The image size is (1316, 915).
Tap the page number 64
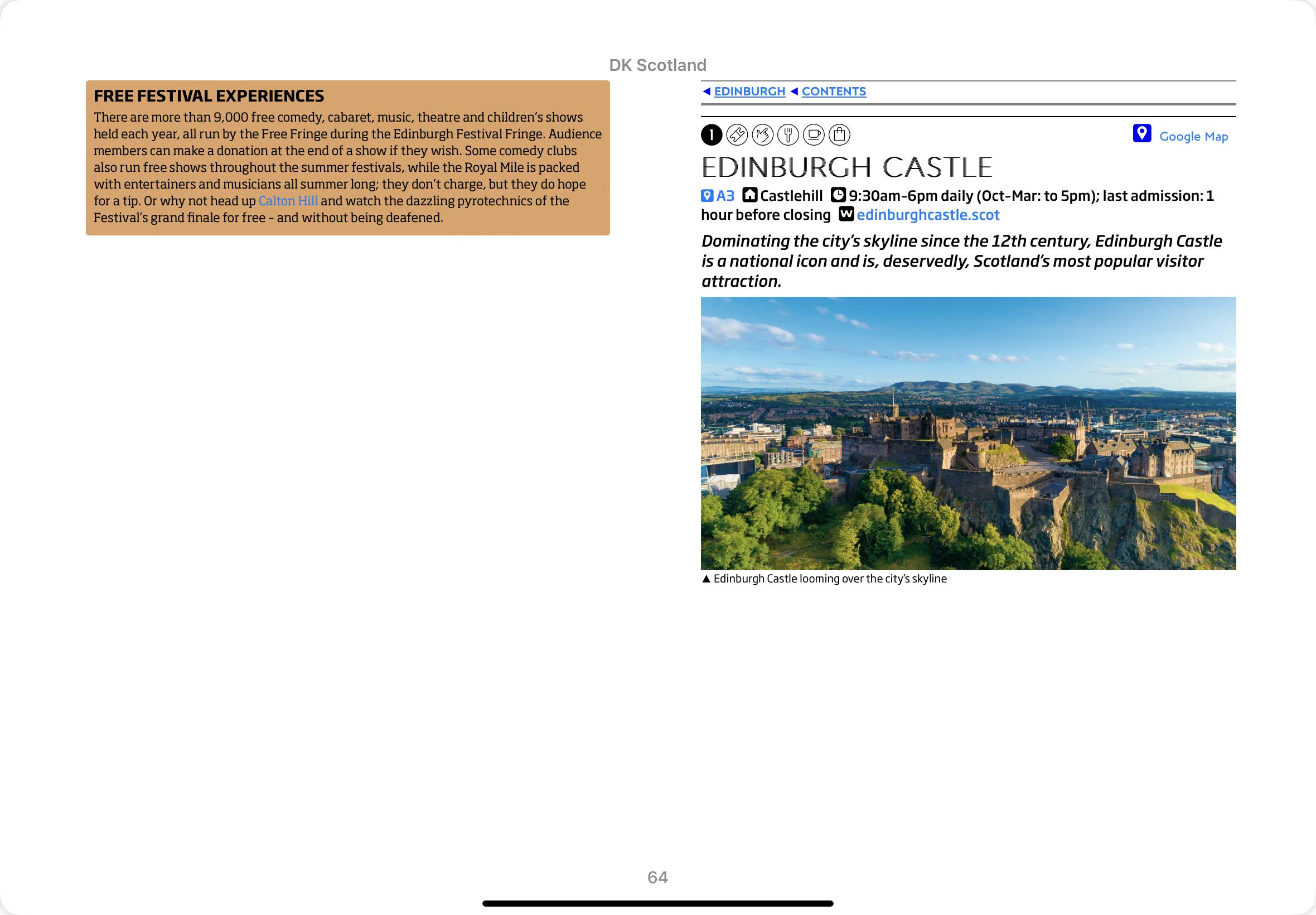(657, 877)
